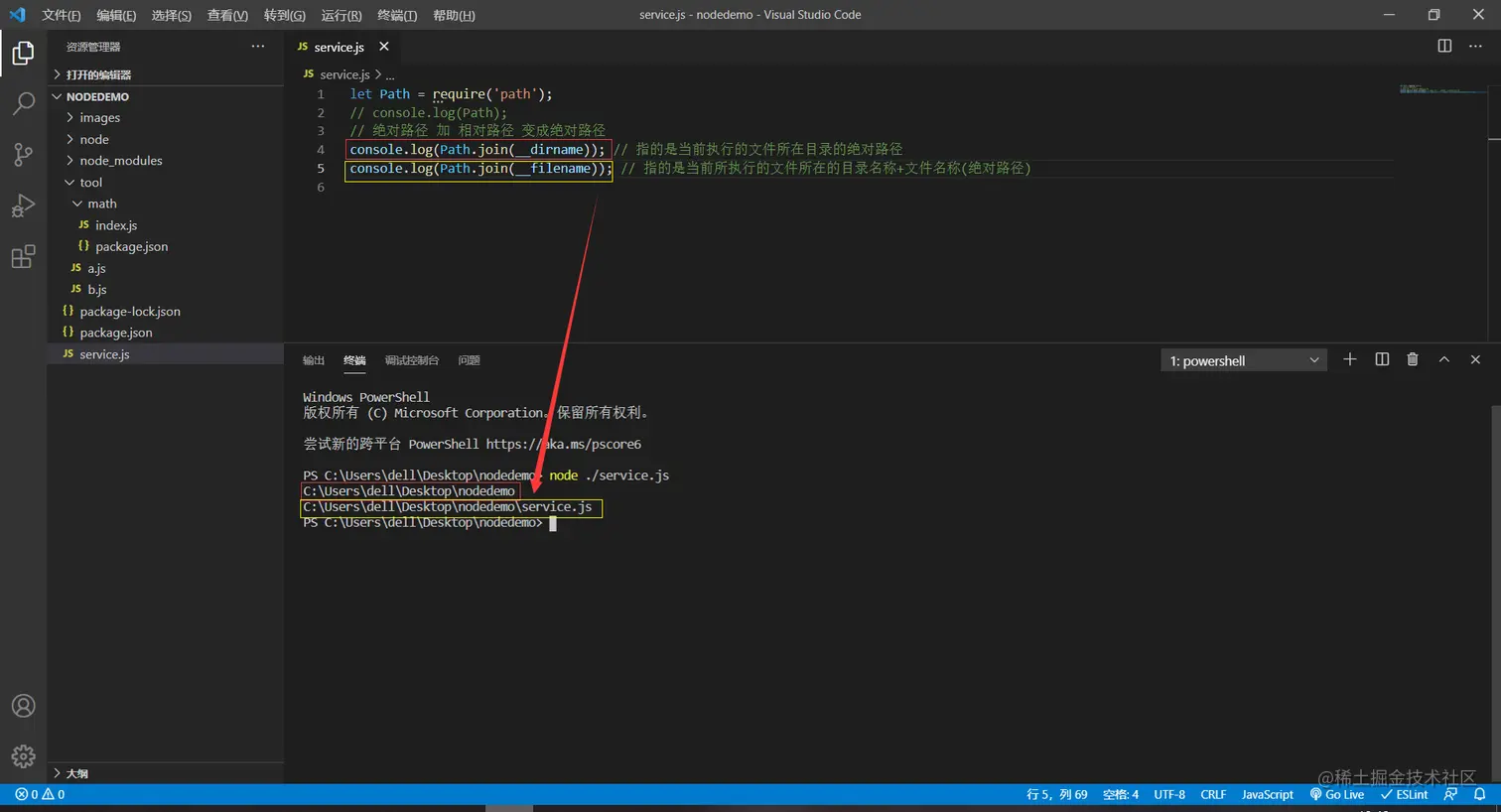Click the VS Code logo icon
Viewport: 1501px width, 812px height.
click(17, 15)
